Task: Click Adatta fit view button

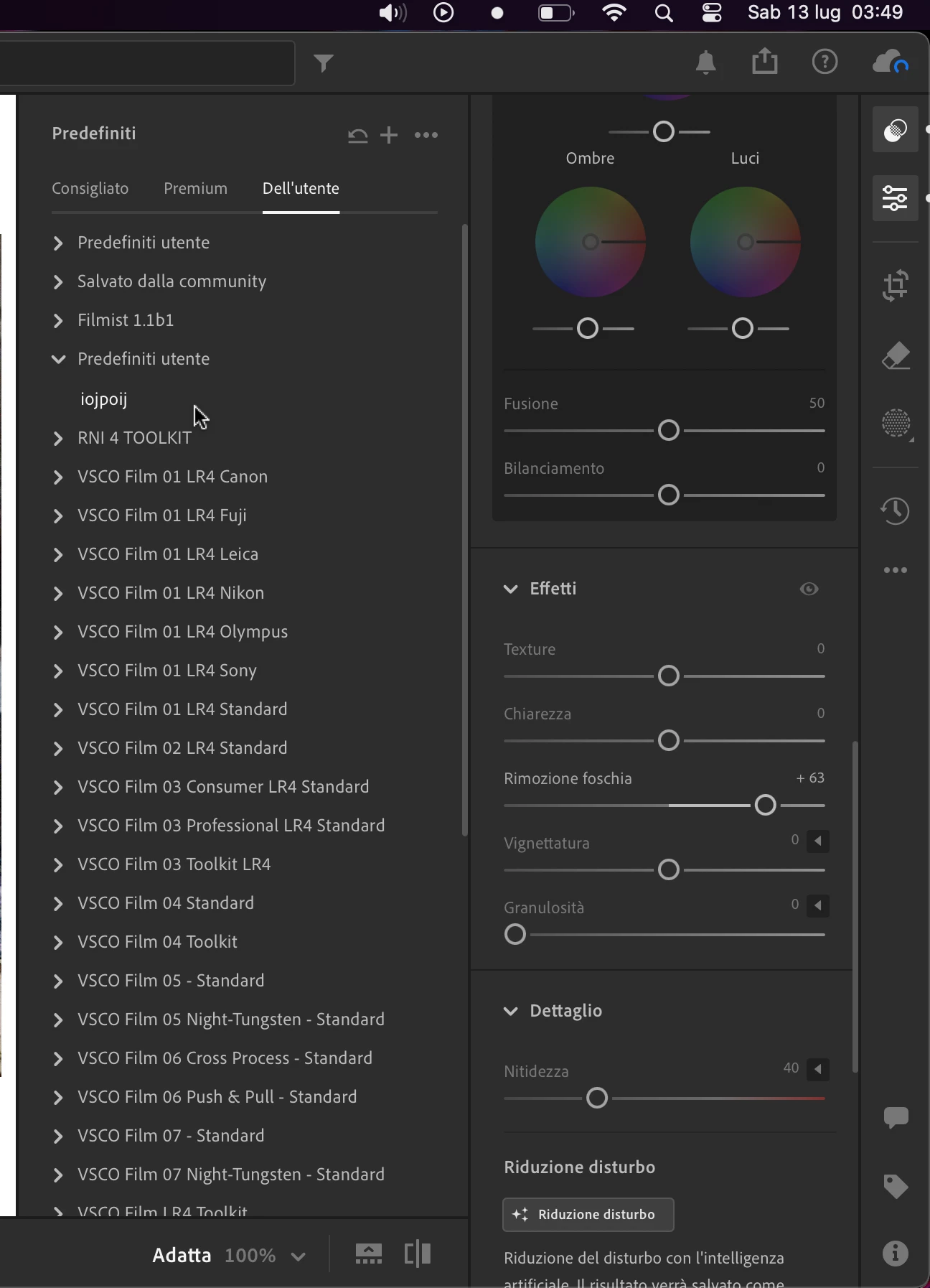Action: pyautogui.click(x=182, y=1255)
